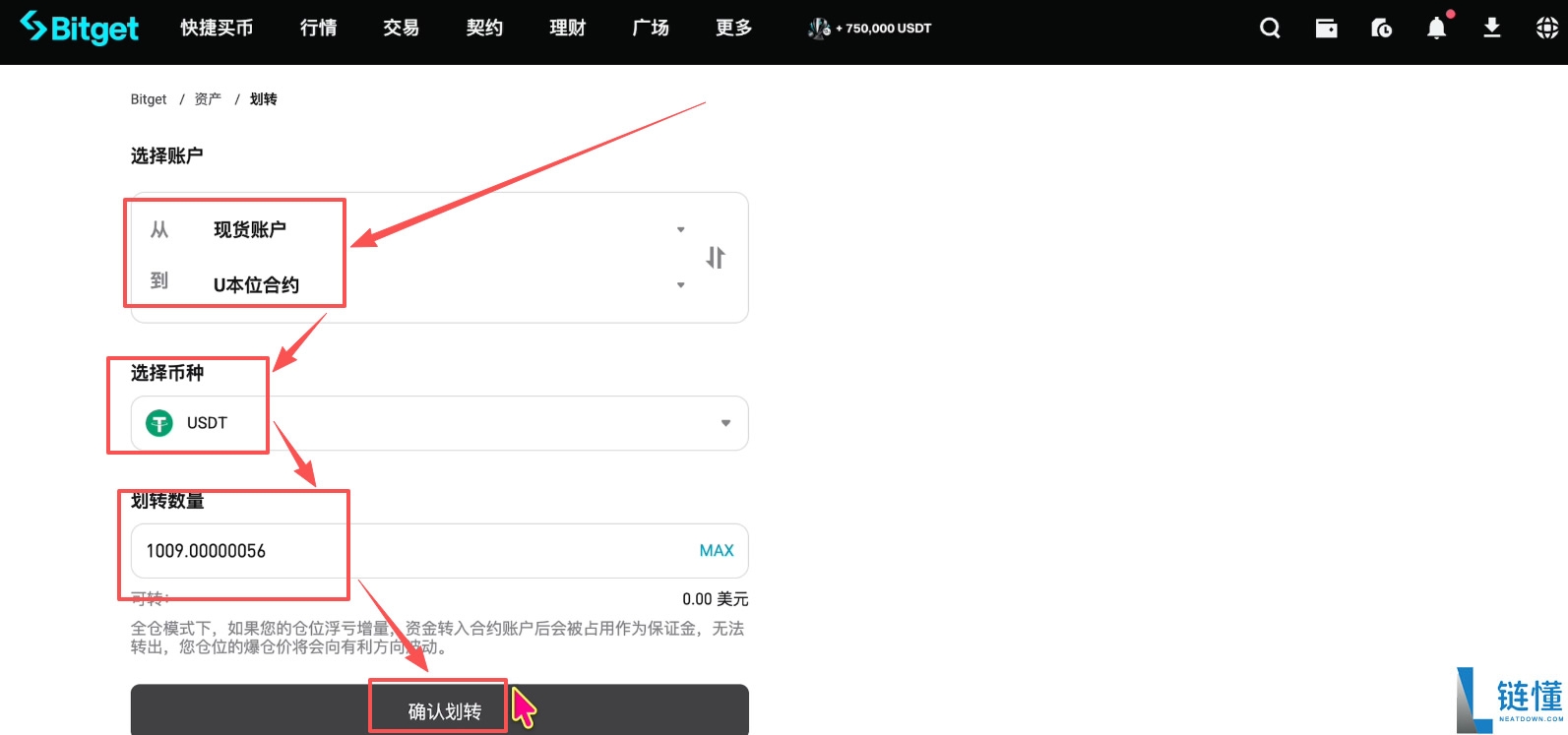Open the 快捷买币 menu

pyautogui.click(x=217, y=28)
